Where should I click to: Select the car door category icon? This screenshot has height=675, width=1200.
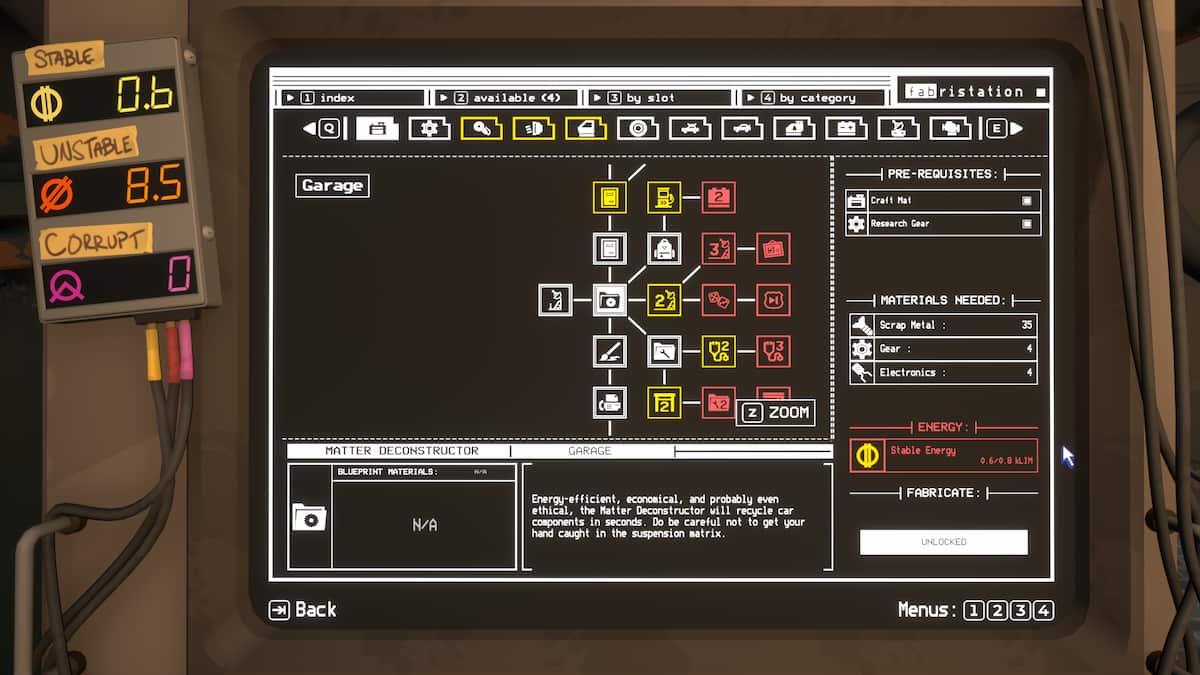(x=585, y=128)
